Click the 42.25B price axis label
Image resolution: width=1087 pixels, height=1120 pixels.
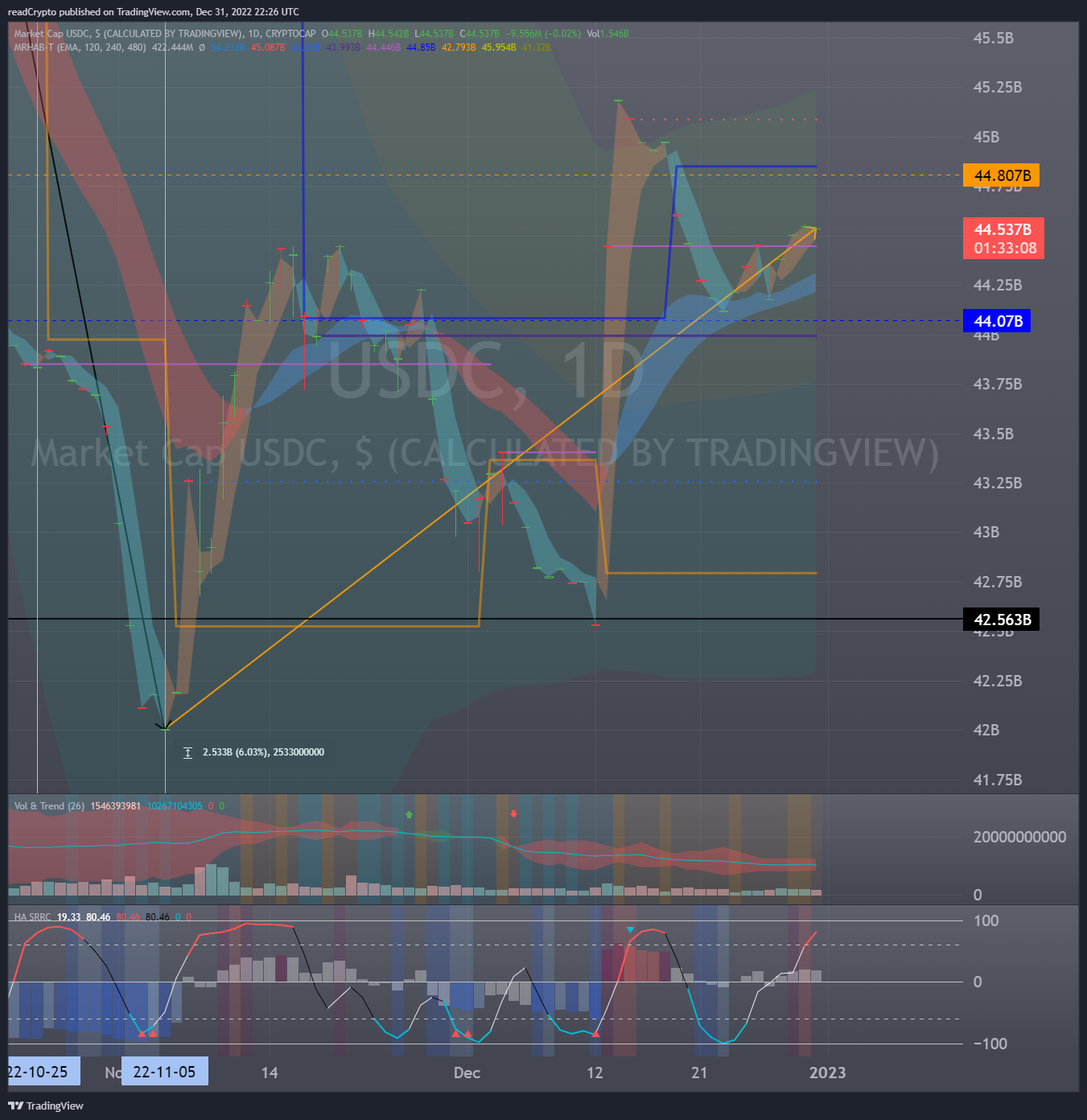tap(998, 681)
